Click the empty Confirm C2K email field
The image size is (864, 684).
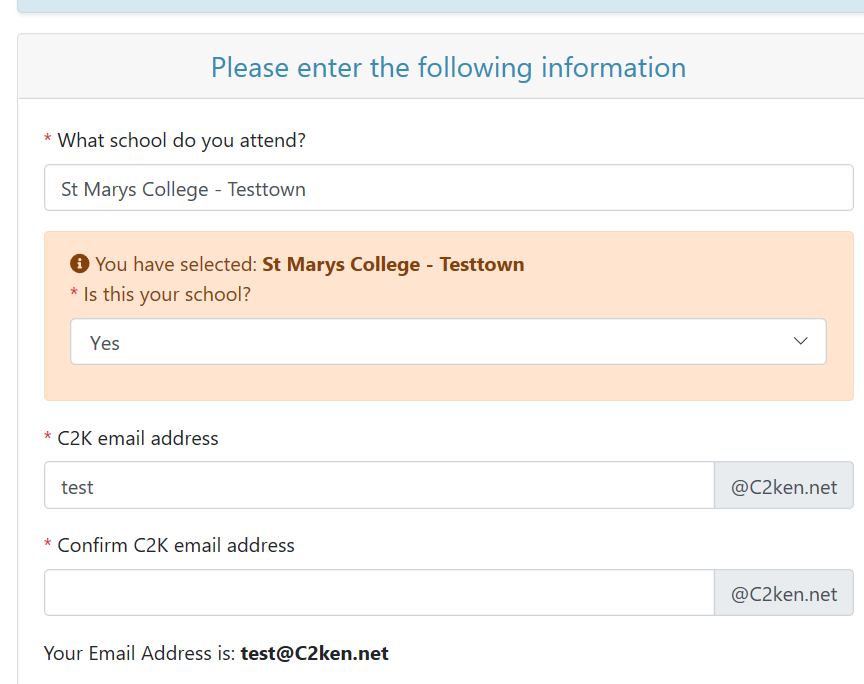coord(379,593)
